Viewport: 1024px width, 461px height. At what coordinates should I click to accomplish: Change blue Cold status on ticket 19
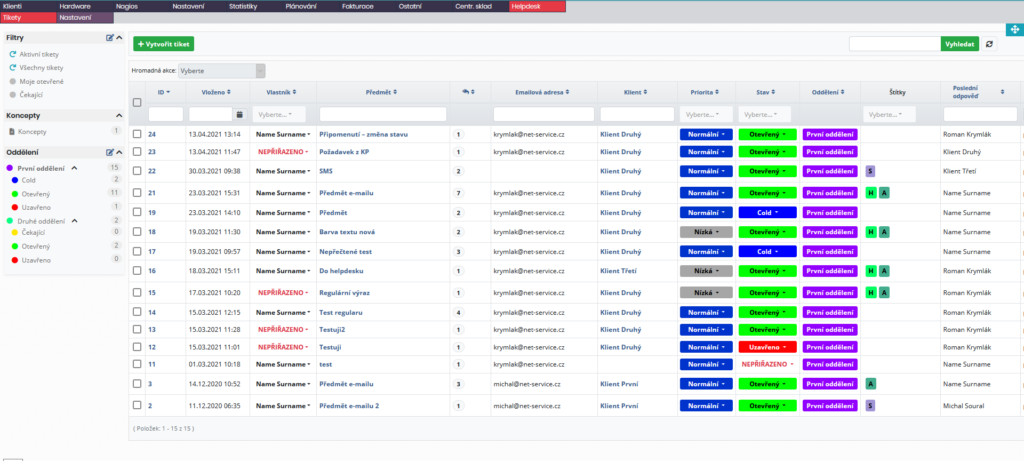(x=768, y=212)
